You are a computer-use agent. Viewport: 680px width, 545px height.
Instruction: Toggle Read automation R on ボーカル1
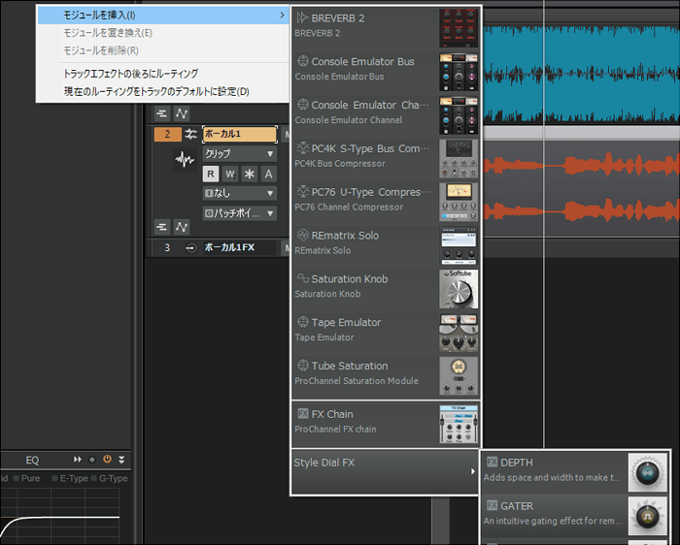[x=210, y=174]
